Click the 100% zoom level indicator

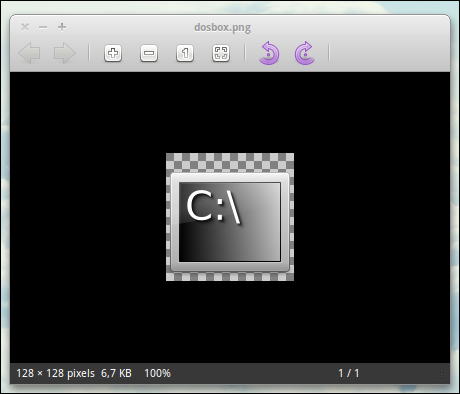pos(157,373)
